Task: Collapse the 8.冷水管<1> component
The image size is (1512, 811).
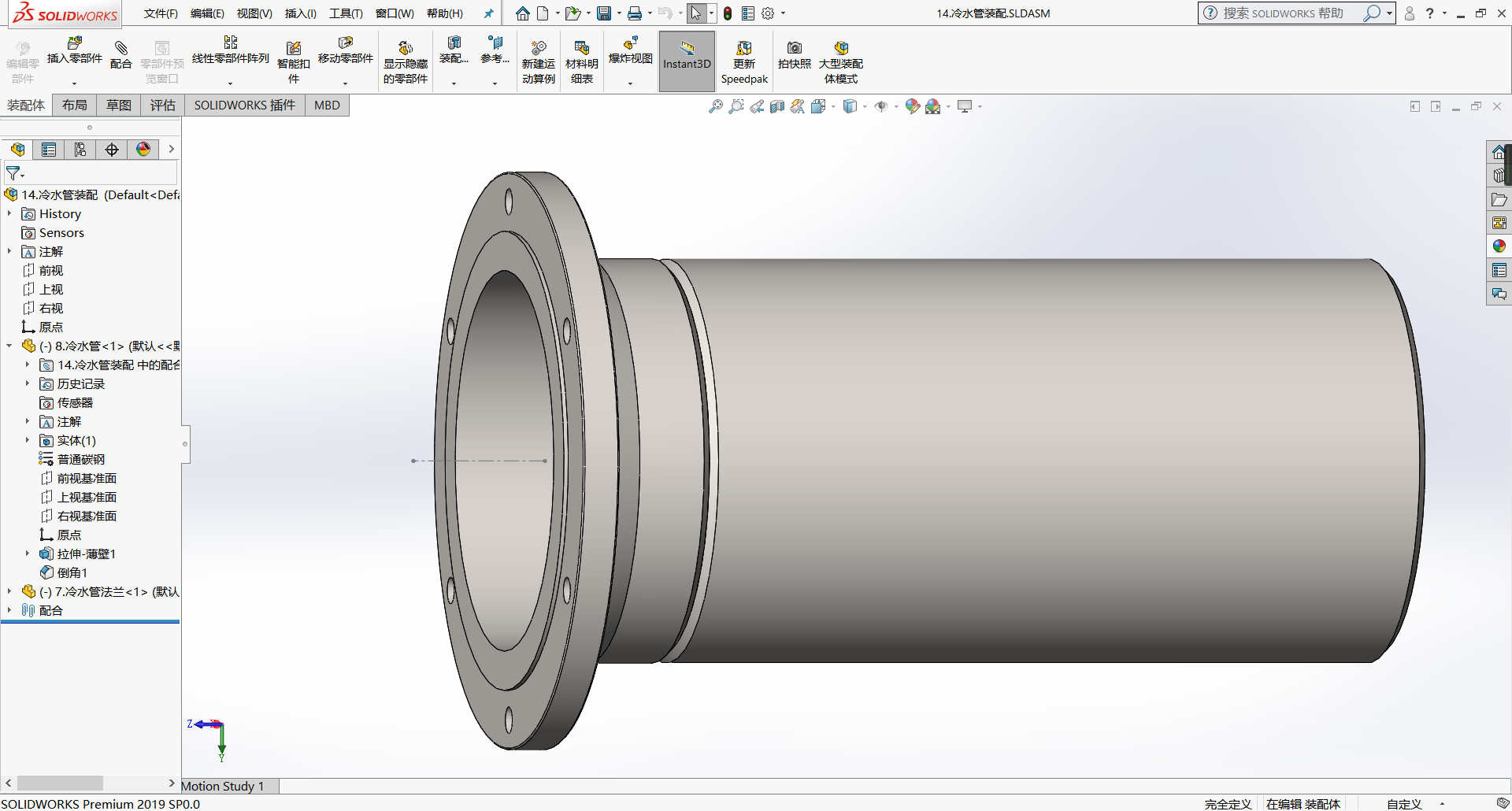Action: 9,346
